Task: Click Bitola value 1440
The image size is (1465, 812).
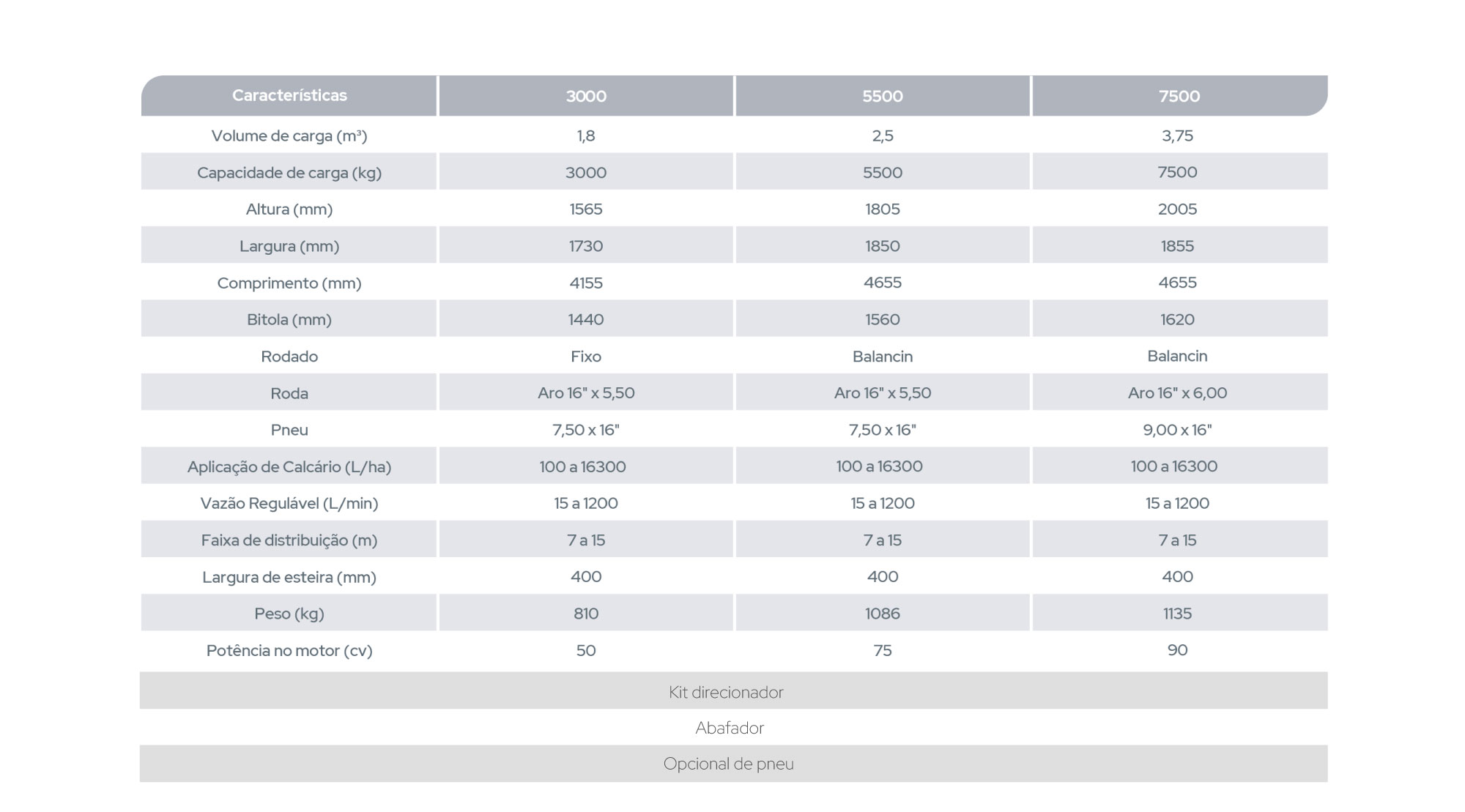Action: coord(586,319)
